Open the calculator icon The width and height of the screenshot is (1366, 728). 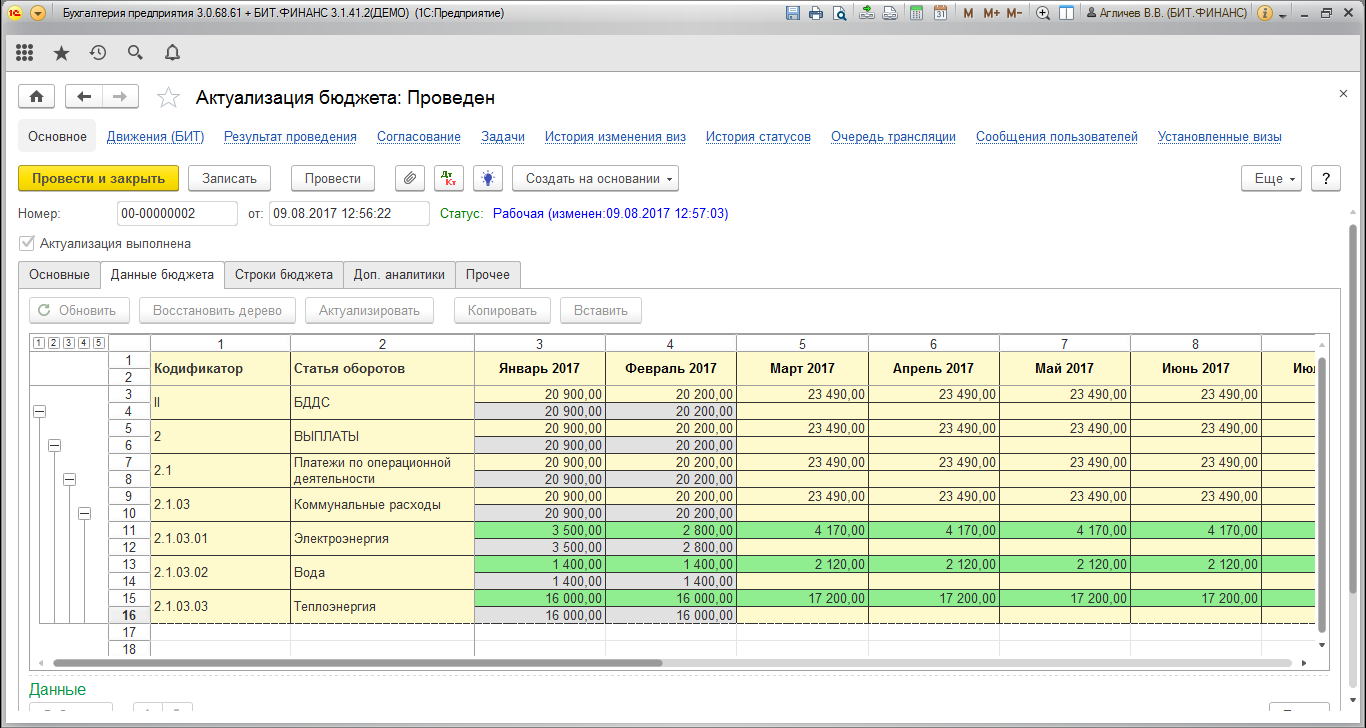916,13
